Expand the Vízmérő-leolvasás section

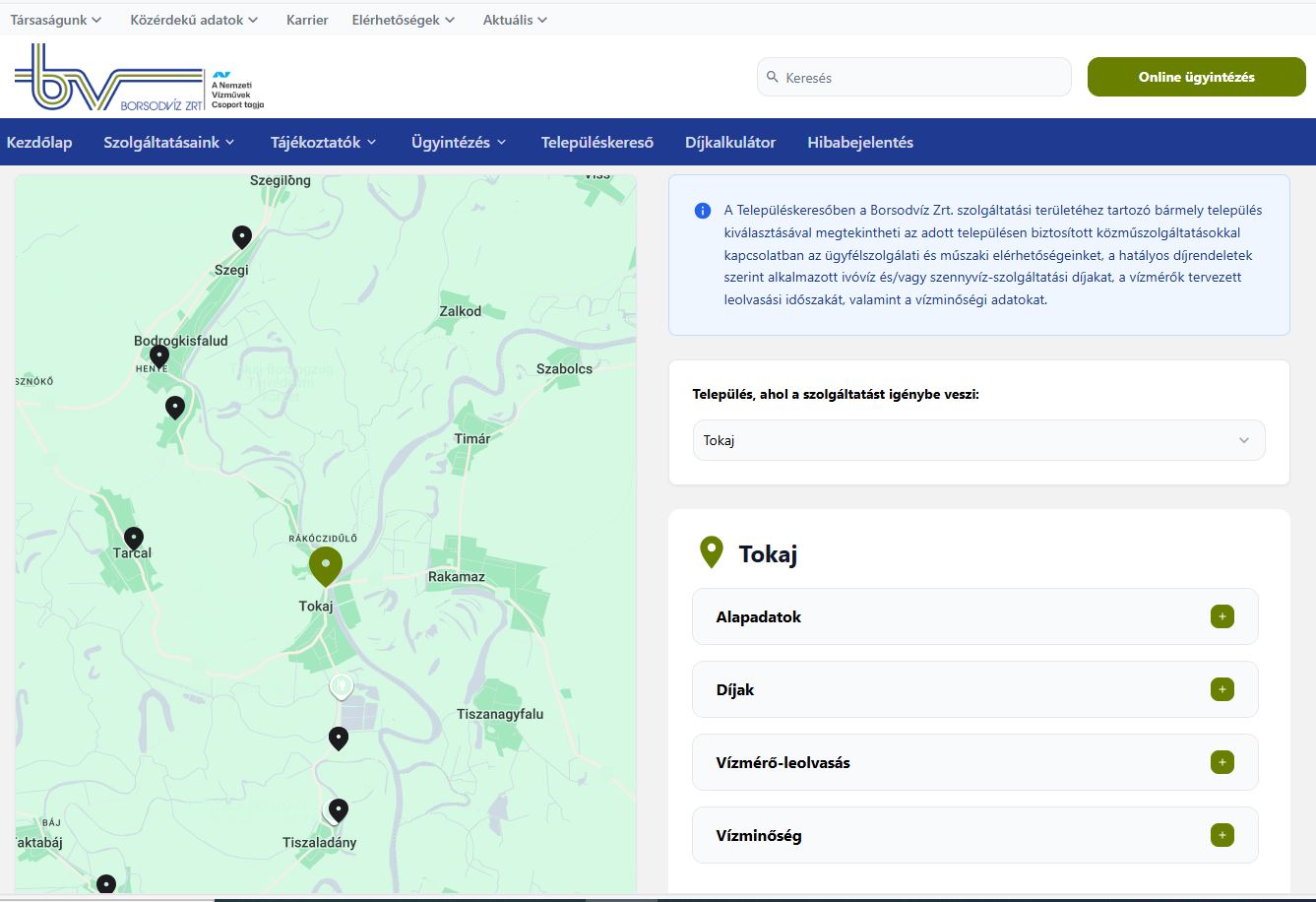(x=1222, y=762)
